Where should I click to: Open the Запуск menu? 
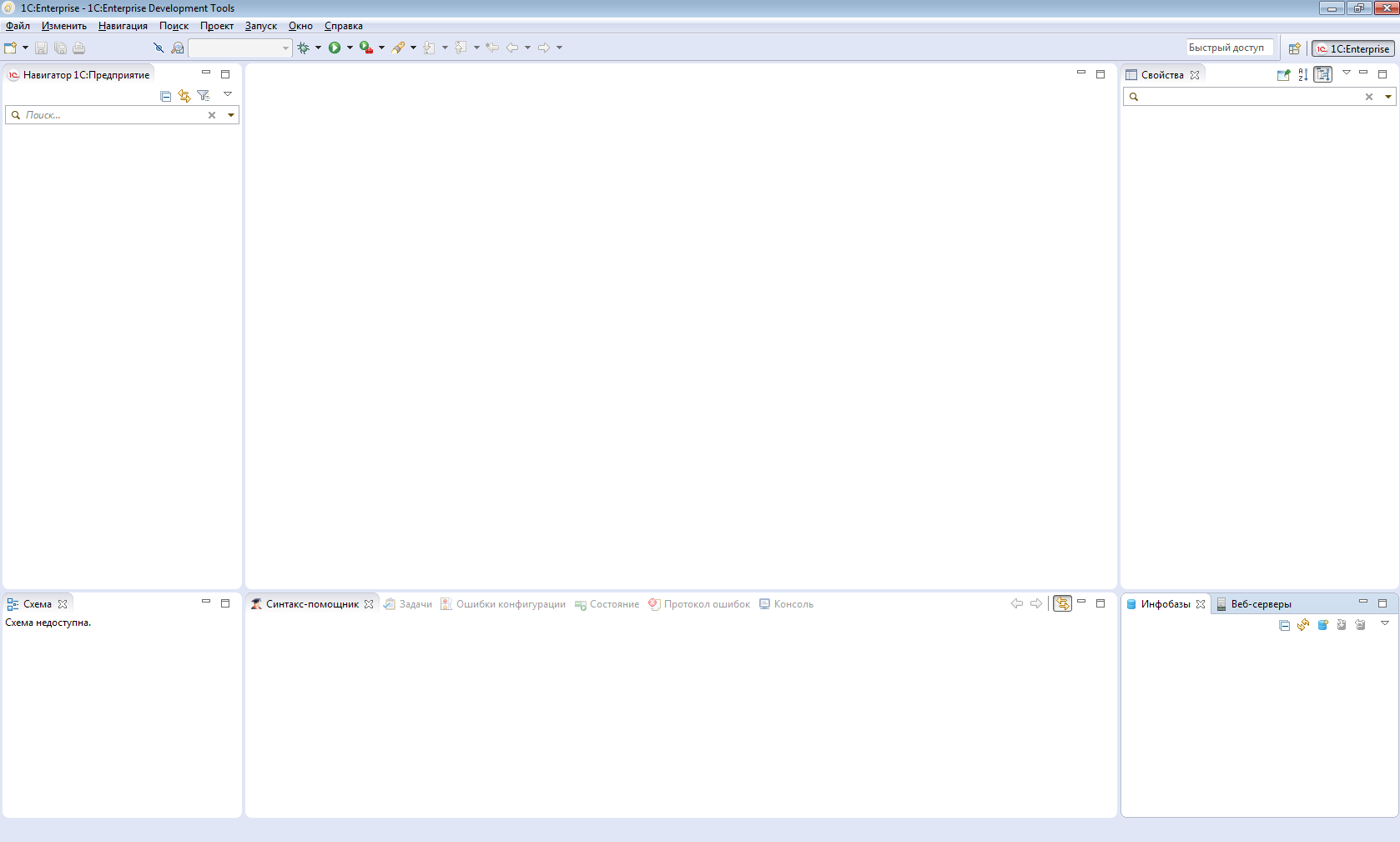pos(260,26)
